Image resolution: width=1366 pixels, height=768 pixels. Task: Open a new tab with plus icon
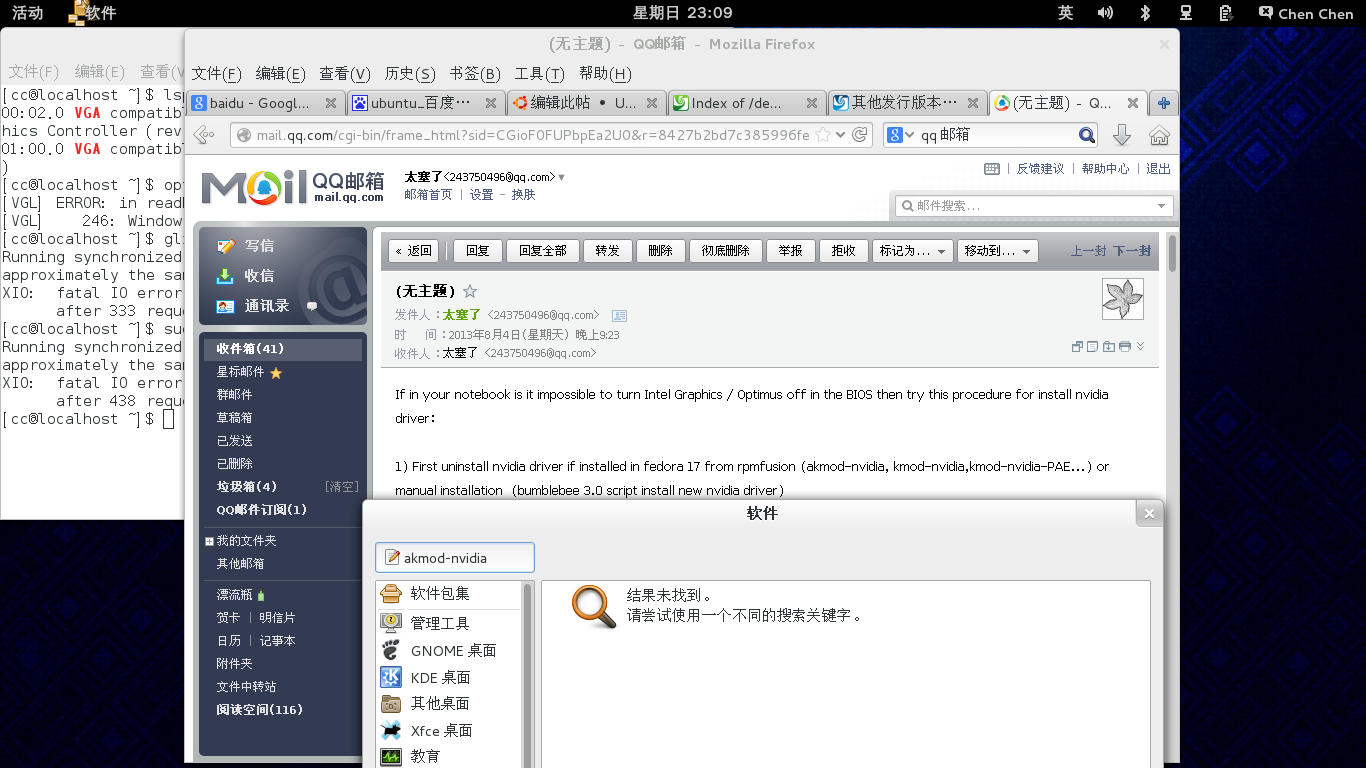pos(1164,103)
